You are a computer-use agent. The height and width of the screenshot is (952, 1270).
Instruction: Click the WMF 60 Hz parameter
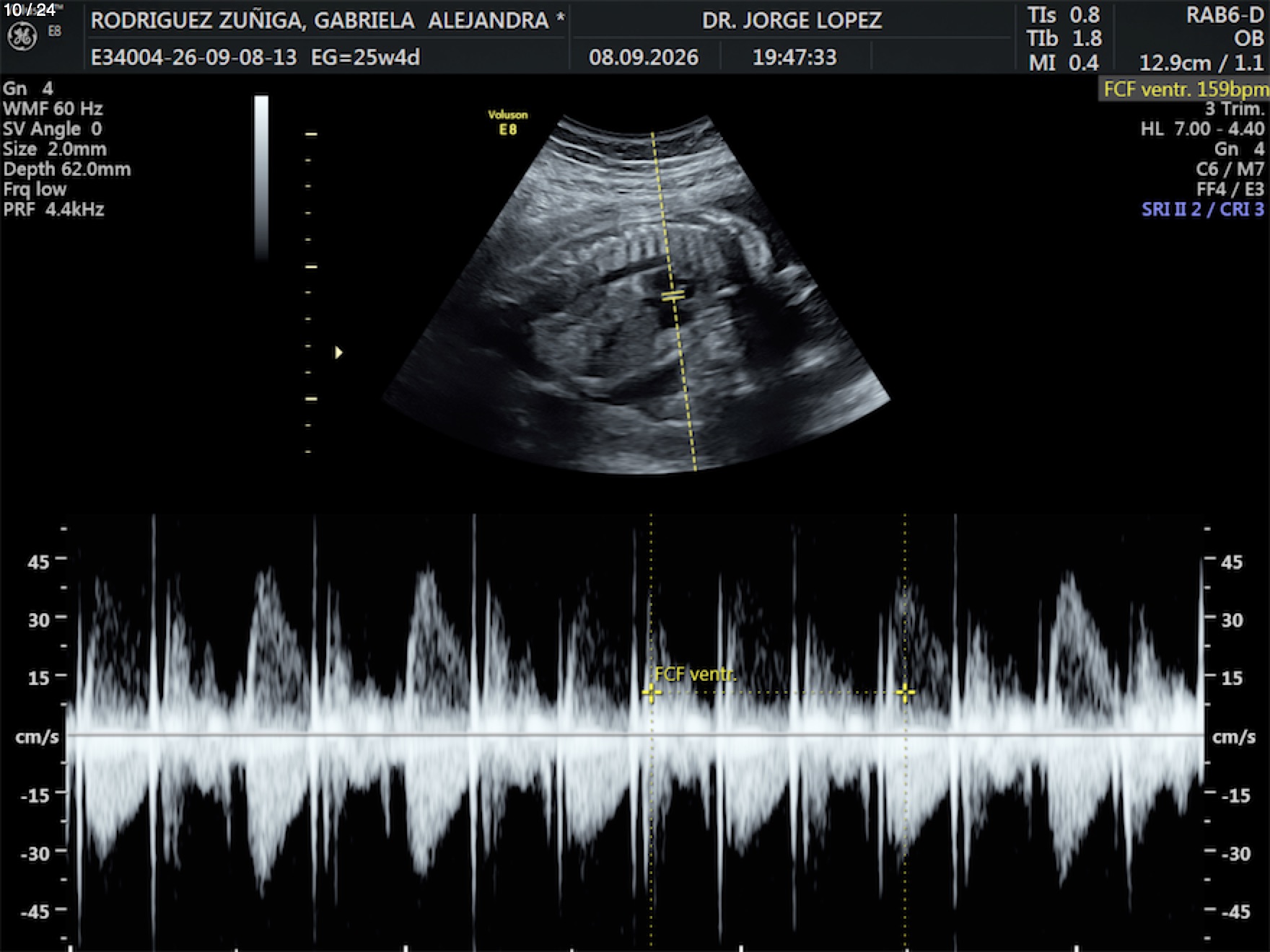pos(53,109)
